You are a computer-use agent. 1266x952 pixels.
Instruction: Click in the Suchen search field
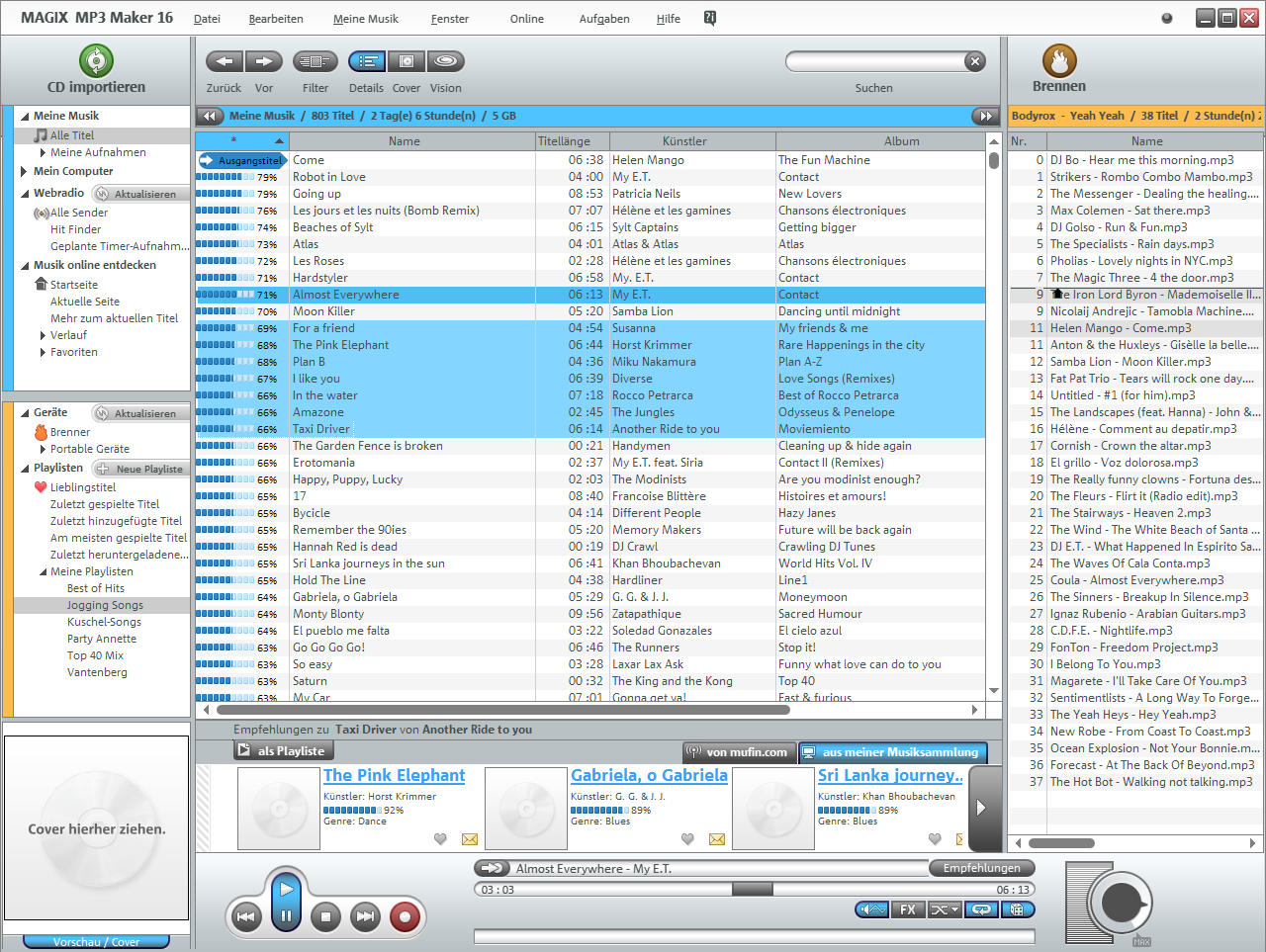click(x=875, y=61)
